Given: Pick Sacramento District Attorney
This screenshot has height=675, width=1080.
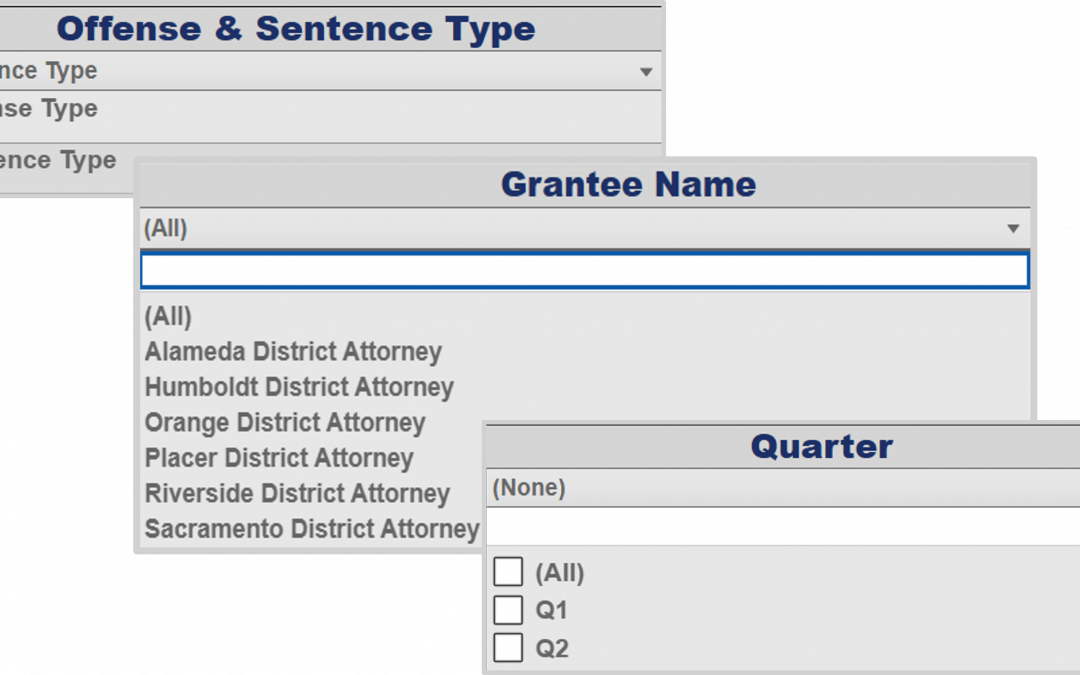Looking at the screenshot, I should pyautogui.click(x=311, y=529).
